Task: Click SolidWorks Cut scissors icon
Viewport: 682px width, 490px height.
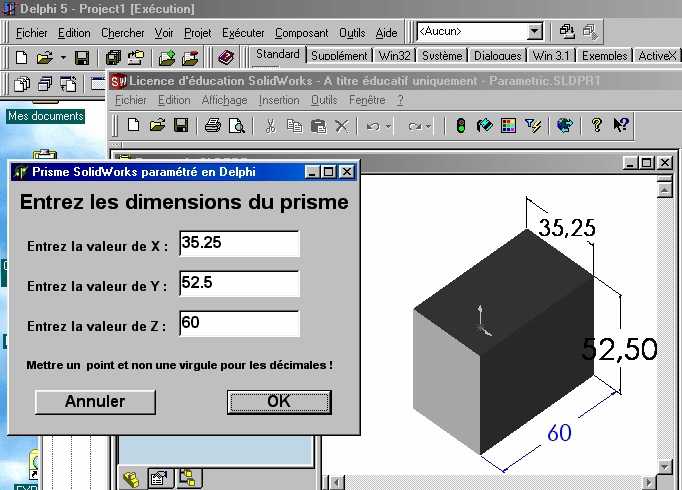Action: pos(271,126)
